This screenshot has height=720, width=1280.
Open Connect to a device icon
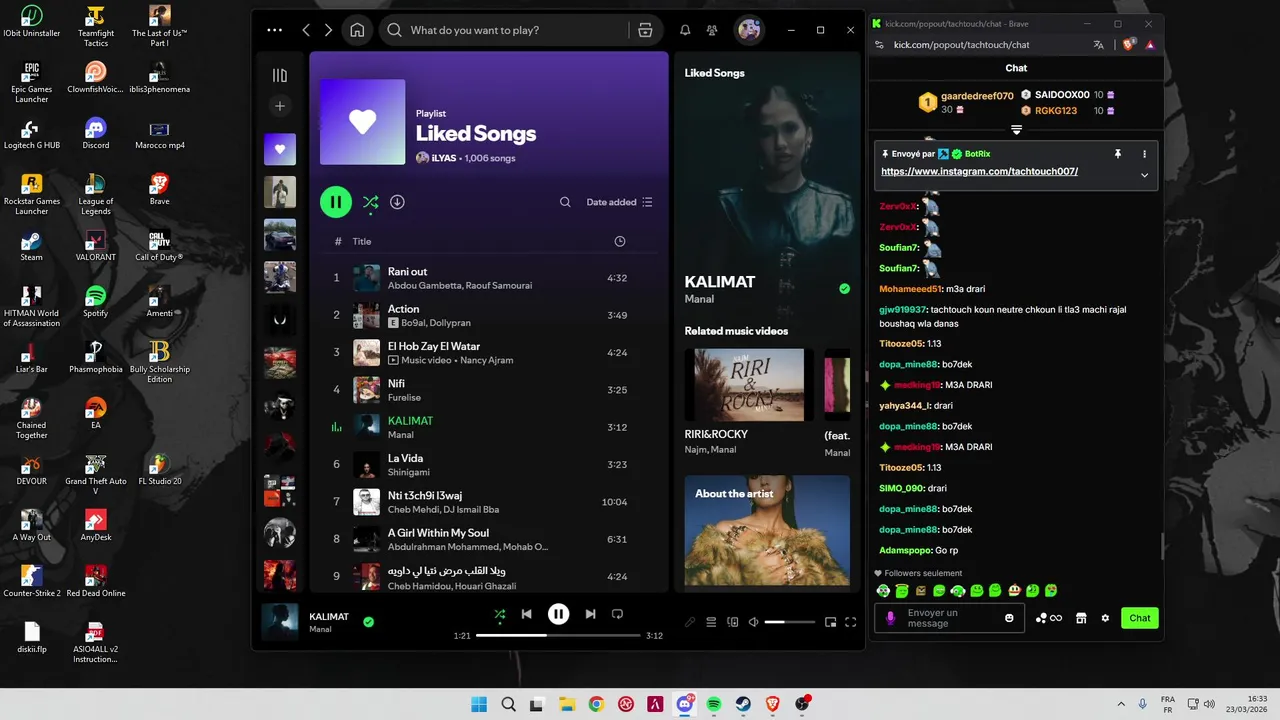[x=733, y=622]
